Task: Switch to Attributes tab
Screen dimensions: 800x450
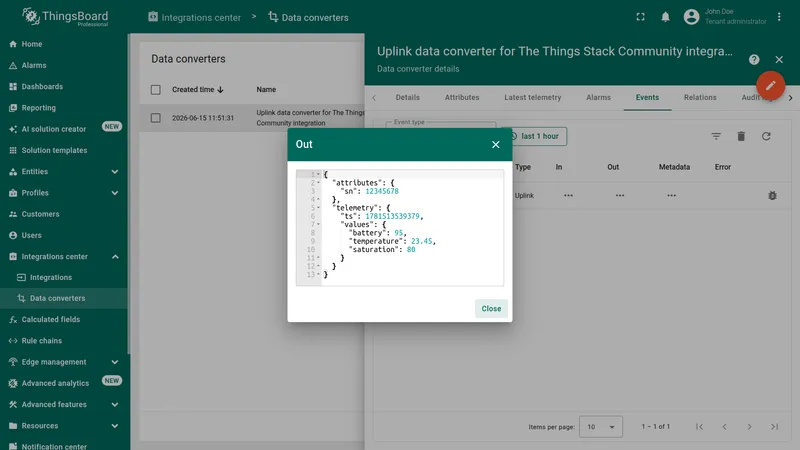Action: (x=462, y=97)
